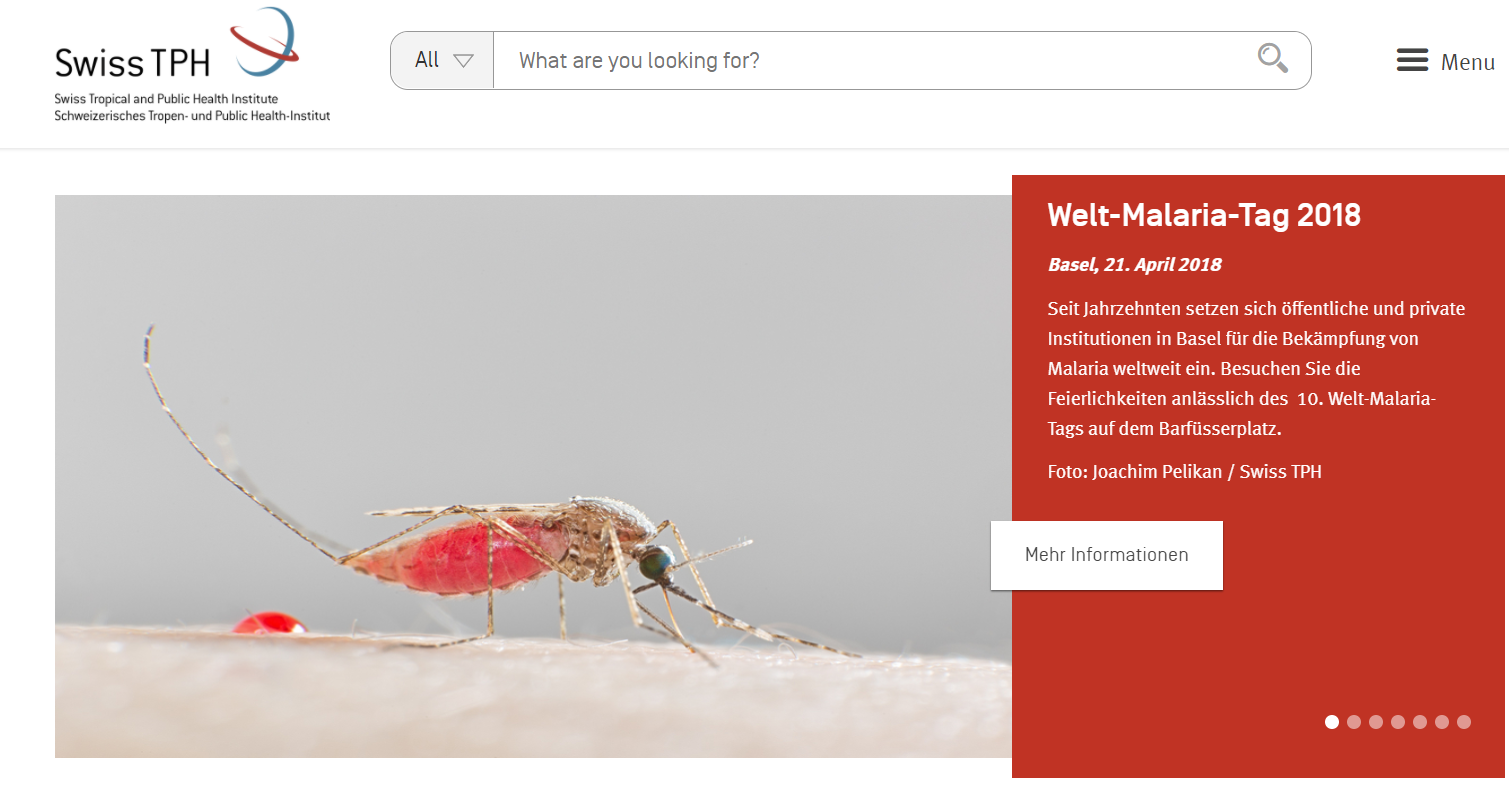Screen dimensions: 1509x790
Task: Click the magnifying glass search icon
Action: (x=1272, y=58)
